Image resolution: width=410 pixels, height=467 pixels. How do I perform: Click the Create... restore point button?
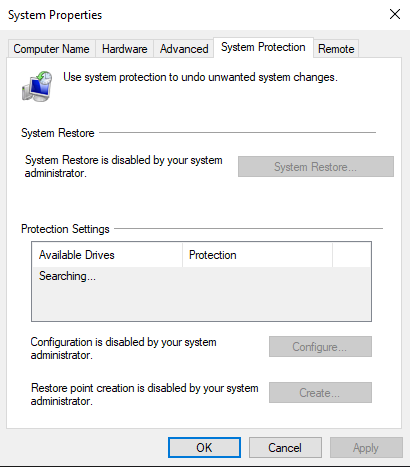pos(320,393)
